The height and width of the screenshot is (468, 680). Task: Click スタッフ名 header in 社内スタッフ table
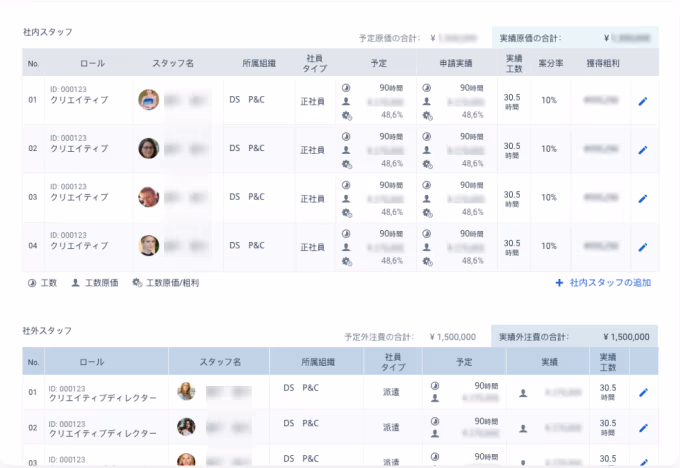click(173, 63)
